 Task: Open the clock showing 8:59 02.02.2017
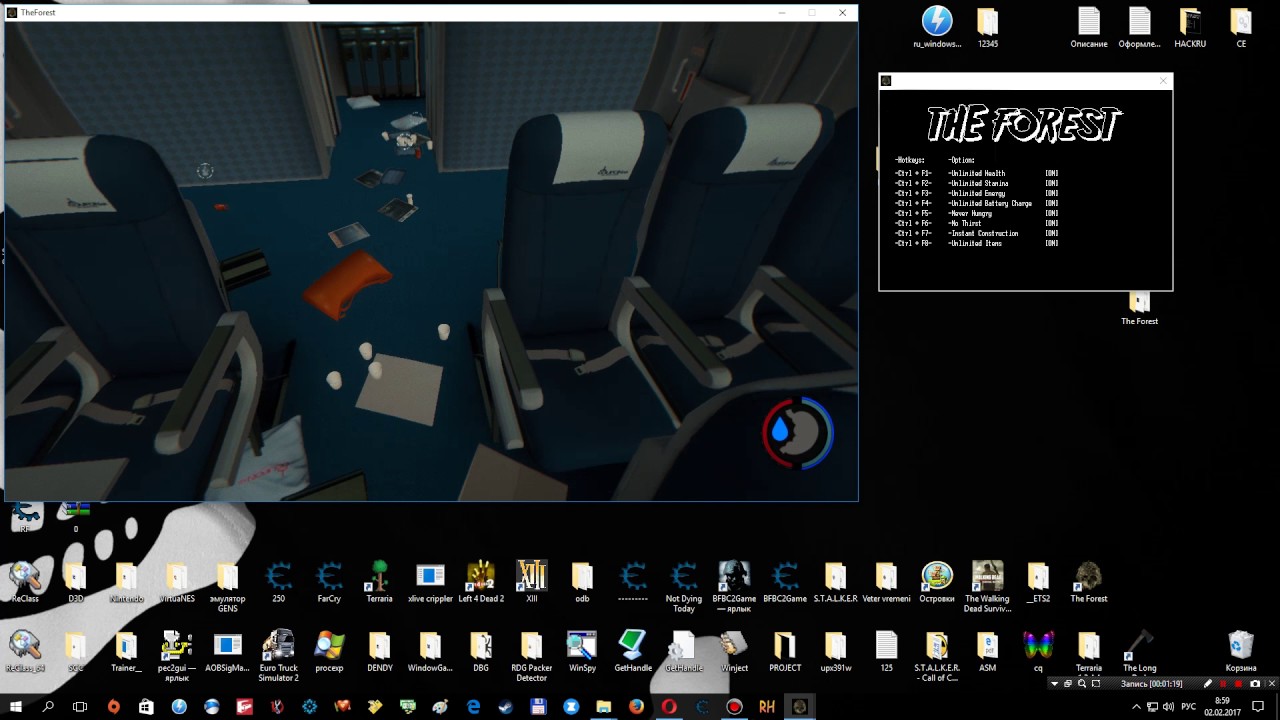tap(1221, 706)
